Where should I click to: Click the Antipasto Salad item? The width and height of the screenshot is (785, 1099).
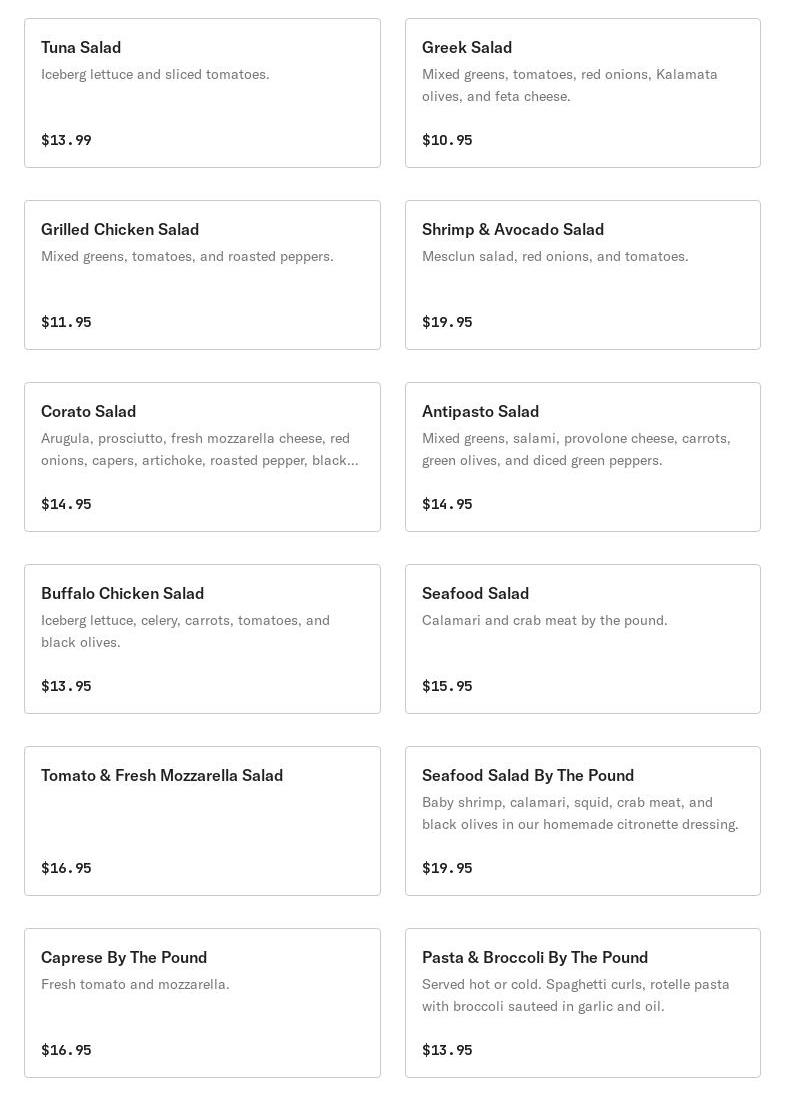click(x=583, y=457)
